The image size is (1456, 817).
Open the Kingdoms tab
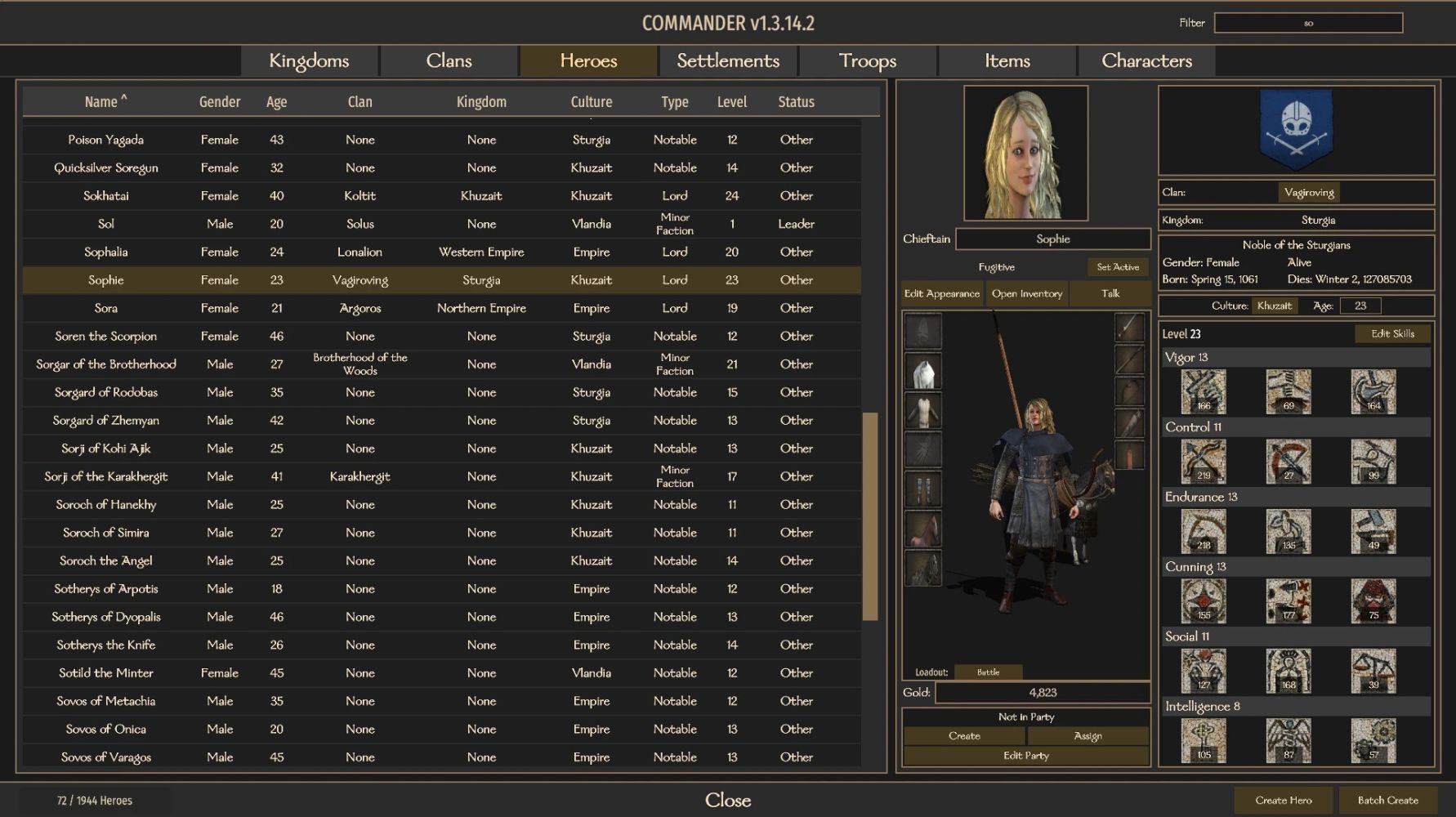tap(309, 61)
